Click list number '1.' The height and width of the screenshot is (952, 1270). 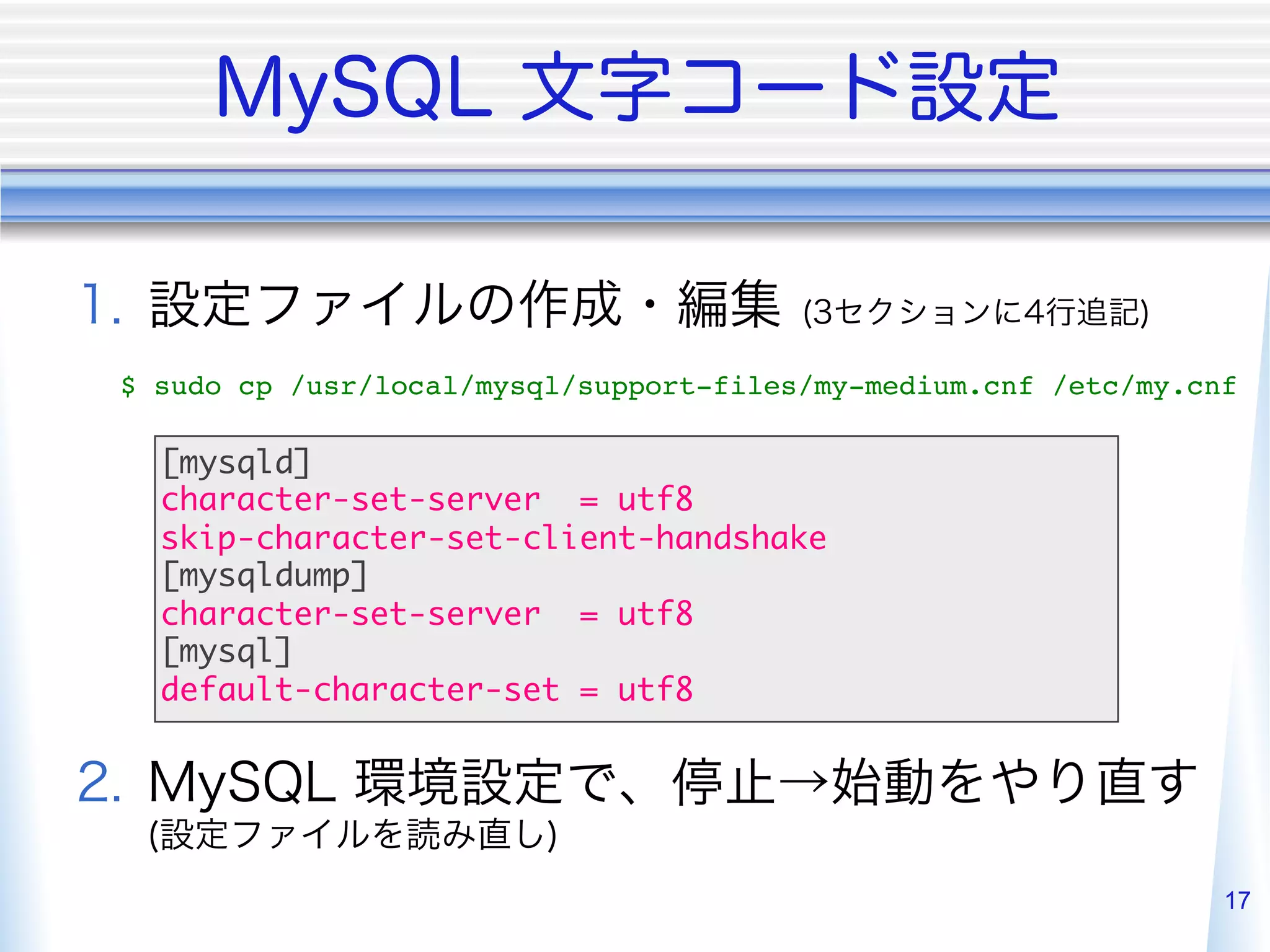[101, 304]
